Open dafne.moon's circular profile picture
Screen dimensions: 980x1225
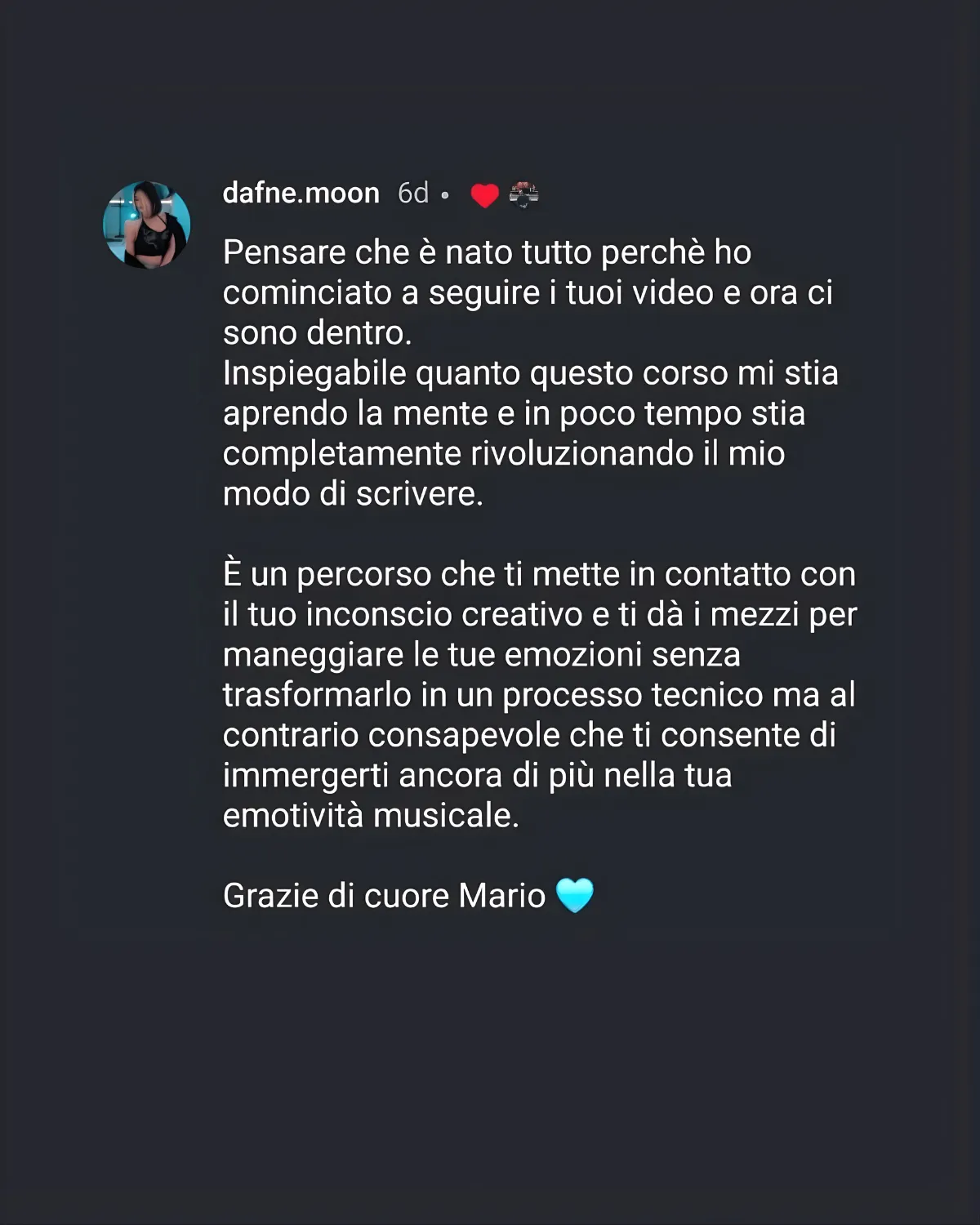tap(146, 225)
